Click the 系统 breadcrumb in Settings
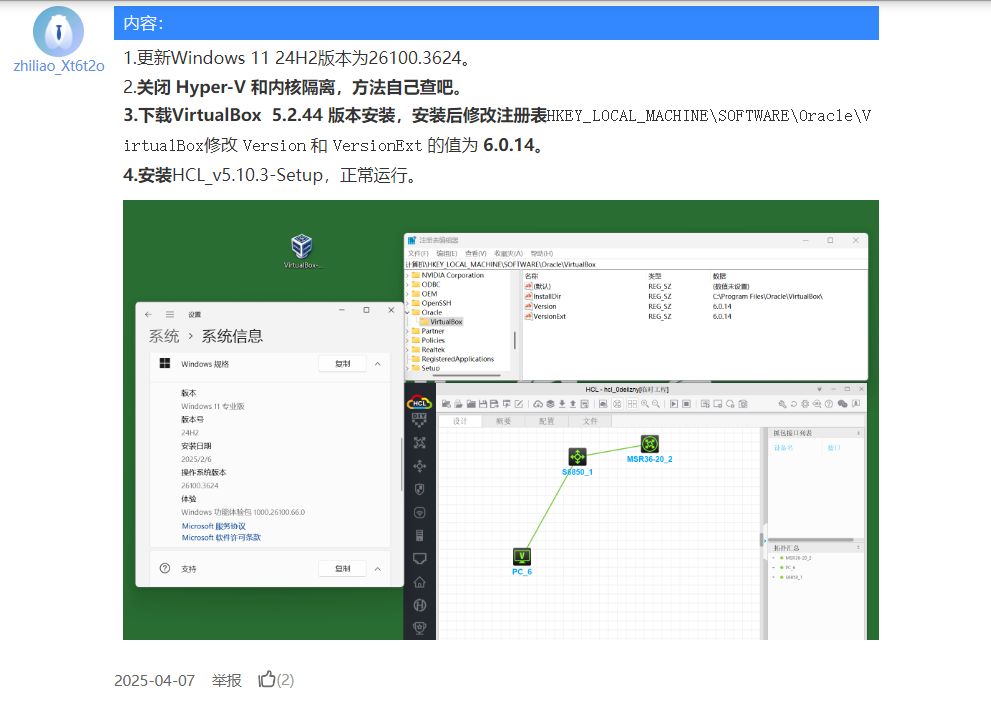This screenshot has height=707, width=991. 164,336
